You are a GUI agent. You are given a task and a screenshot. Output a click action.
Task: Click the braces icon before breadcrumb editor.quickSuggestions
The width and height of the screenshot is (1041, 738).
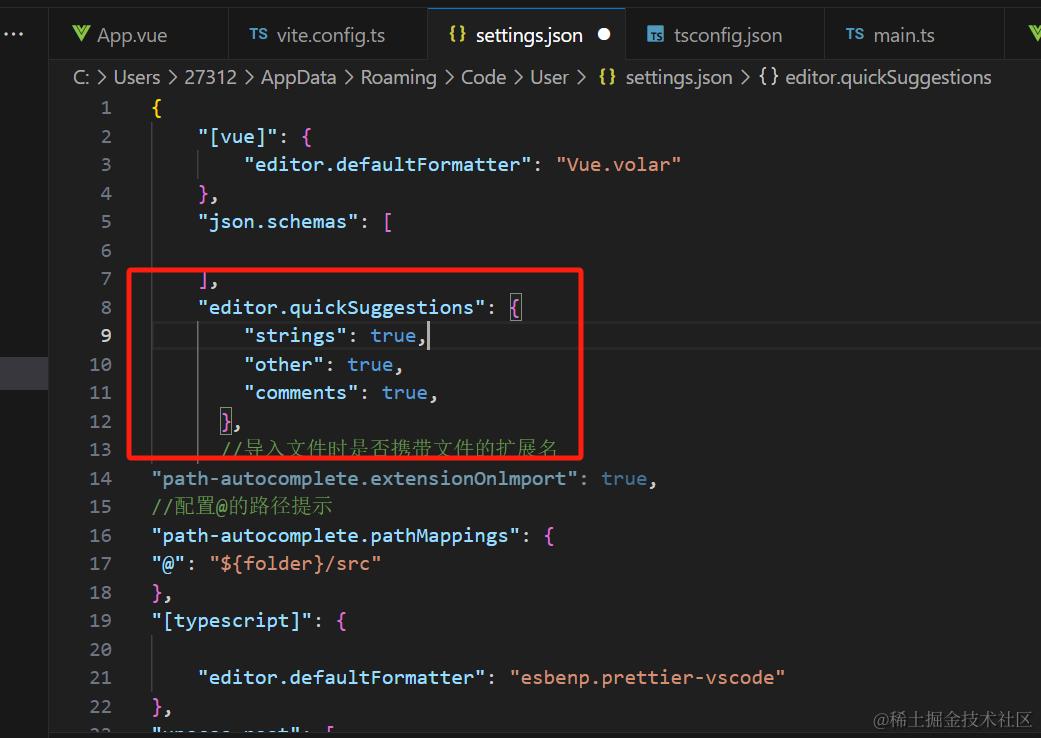[769, 78]
